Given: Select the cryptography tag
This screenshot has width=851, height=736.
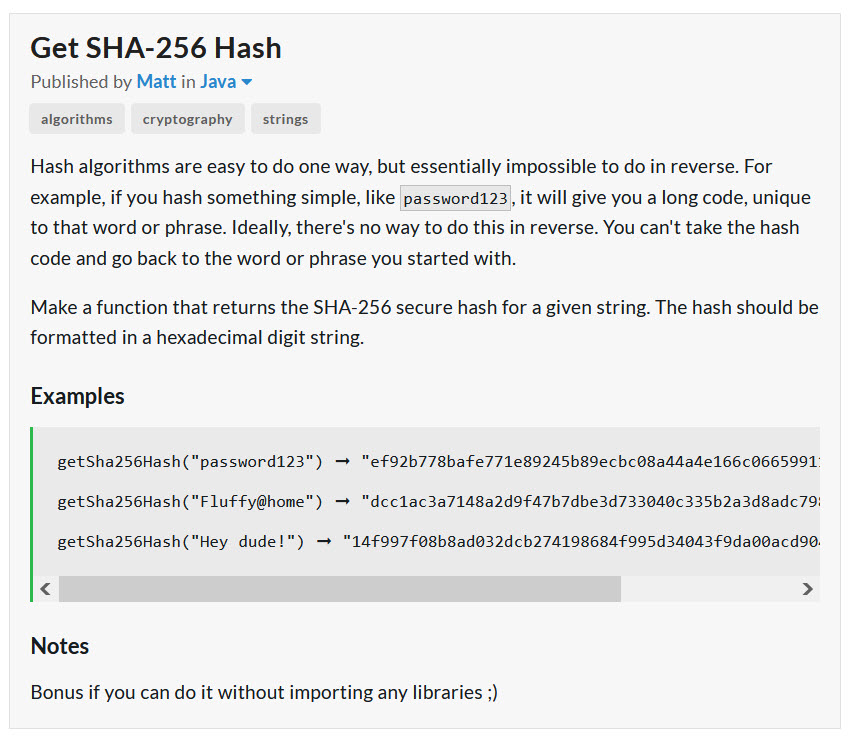Looking at the screenshot, I should (188, 119).
